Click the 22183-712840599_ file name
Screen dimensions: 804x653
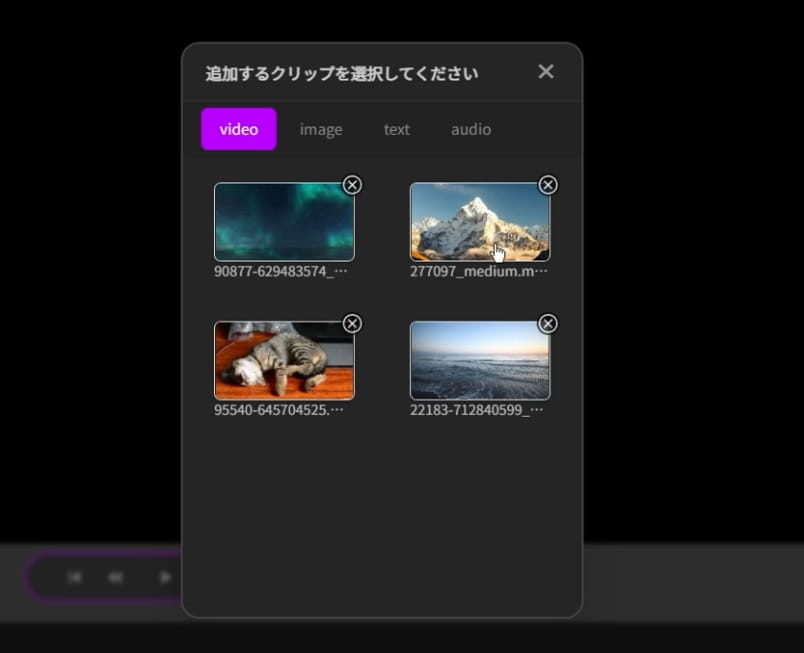(x=476, y=410)
